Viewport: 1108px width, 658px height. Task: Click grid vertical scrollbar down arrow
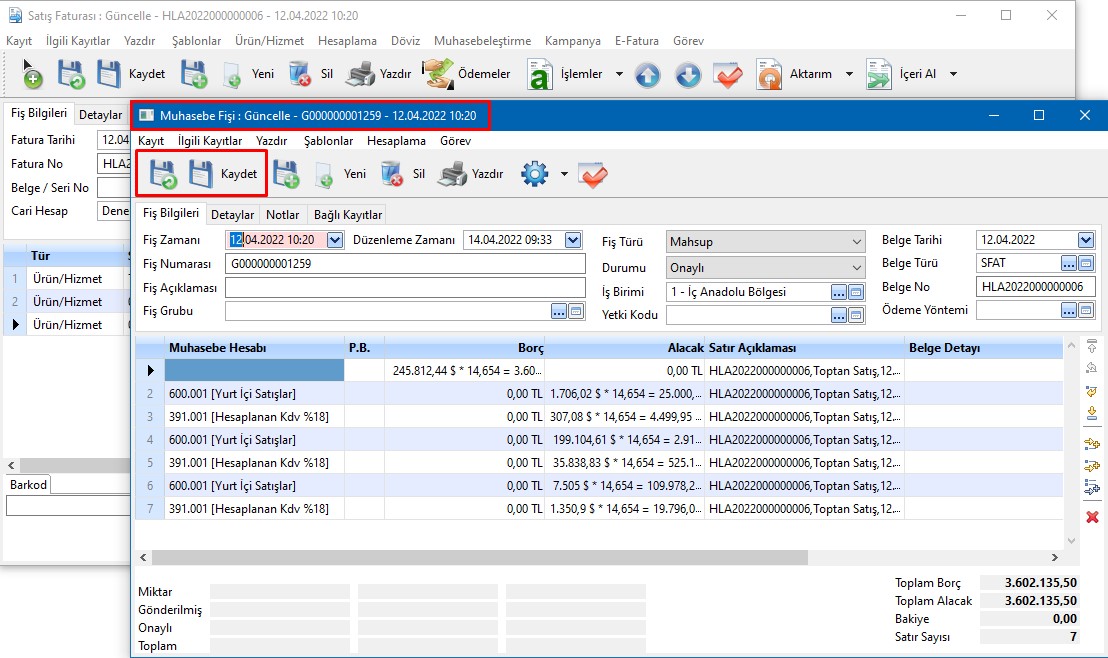(1071, 541)
